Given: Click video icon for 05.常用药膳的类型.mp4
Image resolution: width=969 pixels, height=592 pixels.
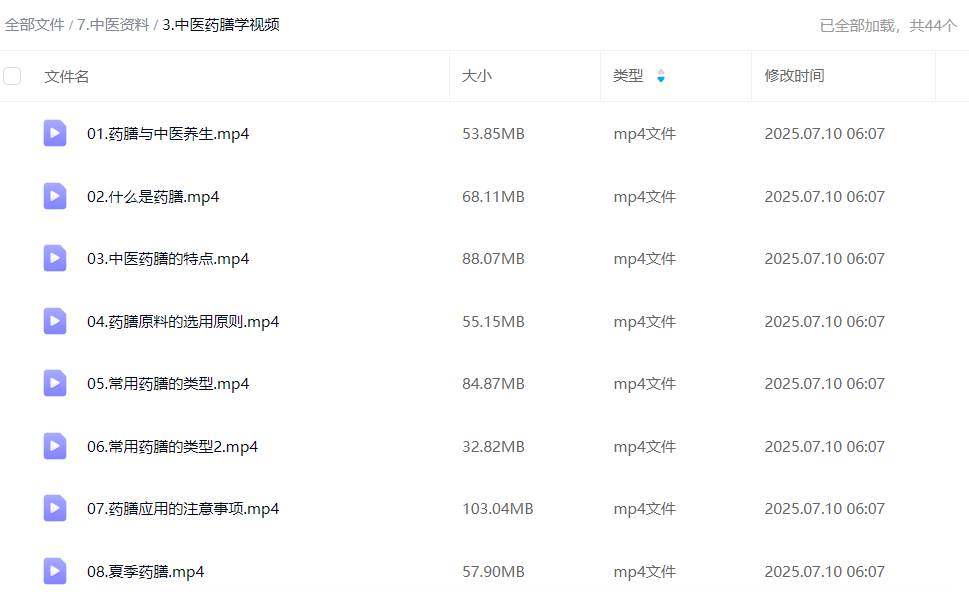Looking at the screenshot, I should pos(55,383).
